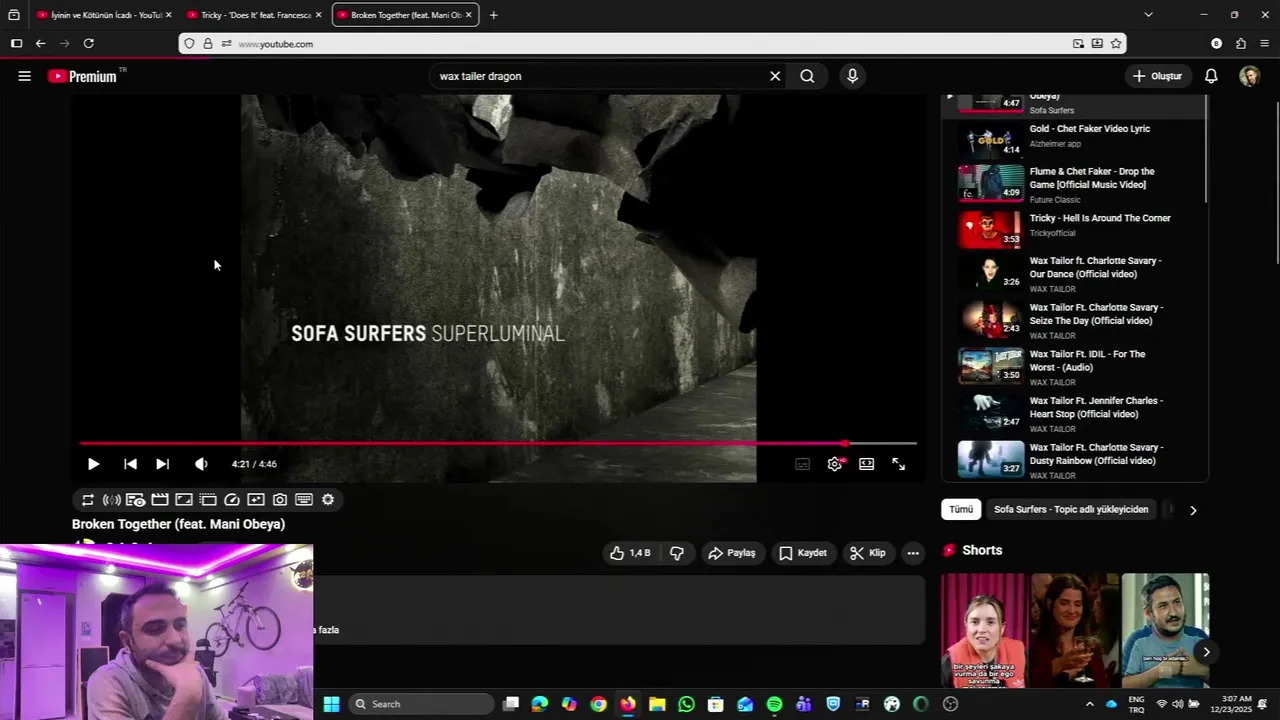Open Spotify from the taskbar
Image resolution: width=1280 pixels, height=720 pixels.
pyautogui.click(x=774, y=704)
